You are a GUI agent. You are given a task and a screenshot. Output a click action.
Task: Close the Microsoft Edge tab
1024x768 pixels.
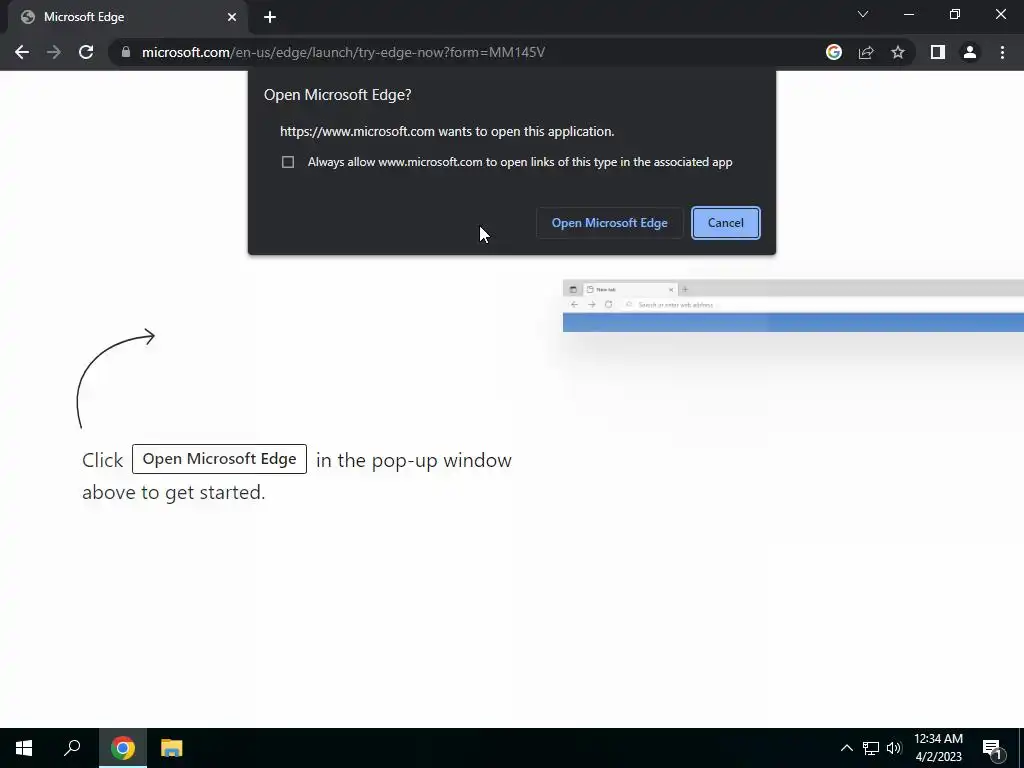[x=232, y=17]
